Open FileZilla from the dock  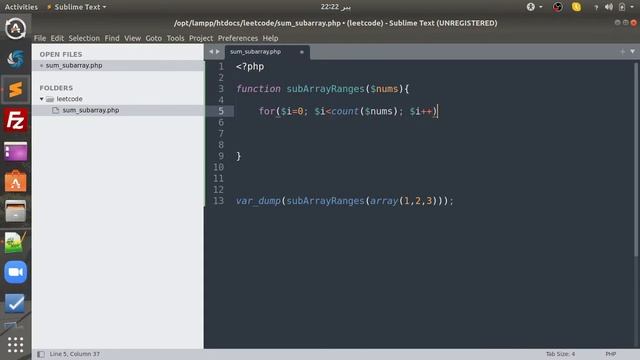[x=16, y=120]
